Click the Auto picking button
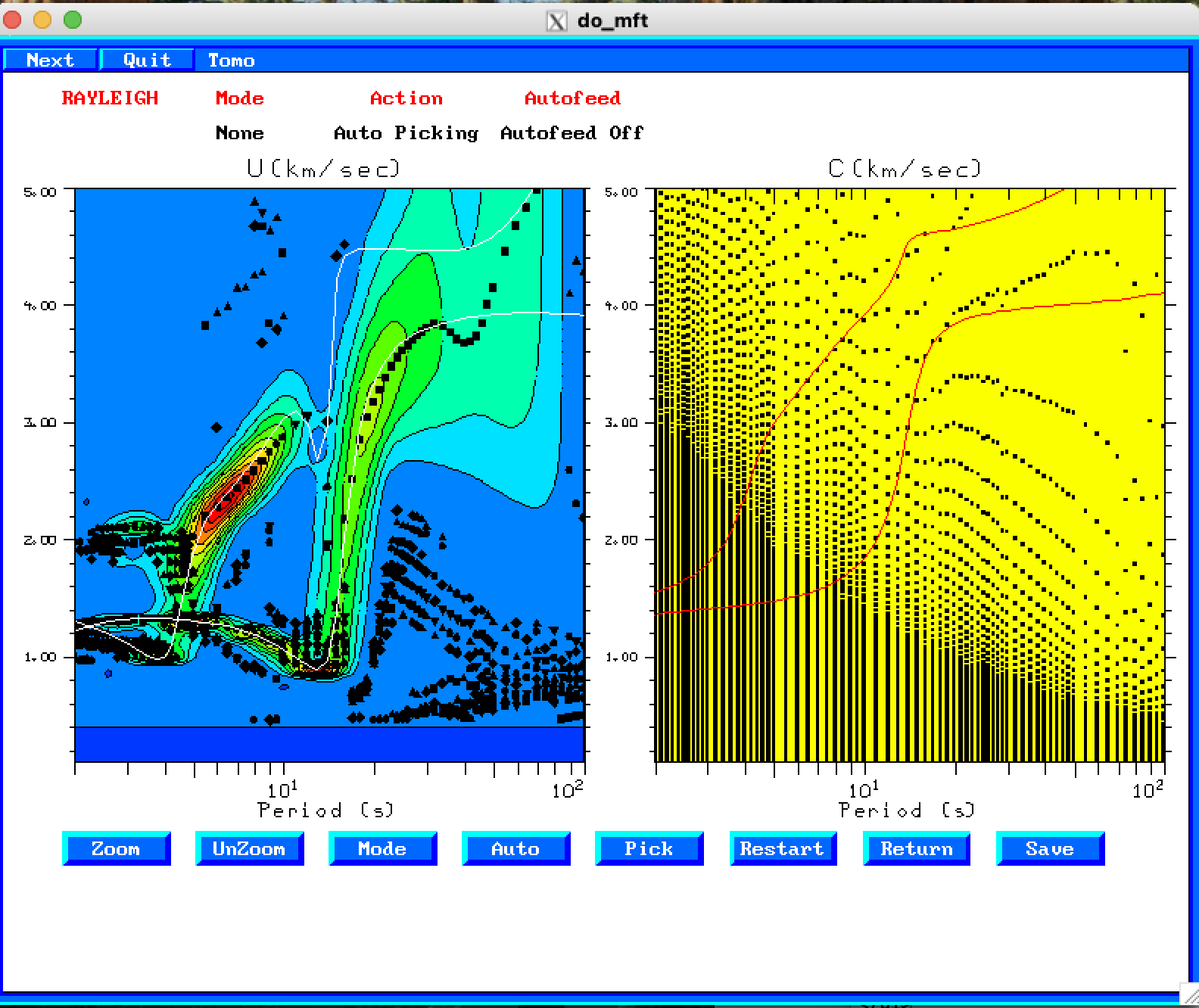Screen dimensions: 1199x1008 [x=515, y=848]
